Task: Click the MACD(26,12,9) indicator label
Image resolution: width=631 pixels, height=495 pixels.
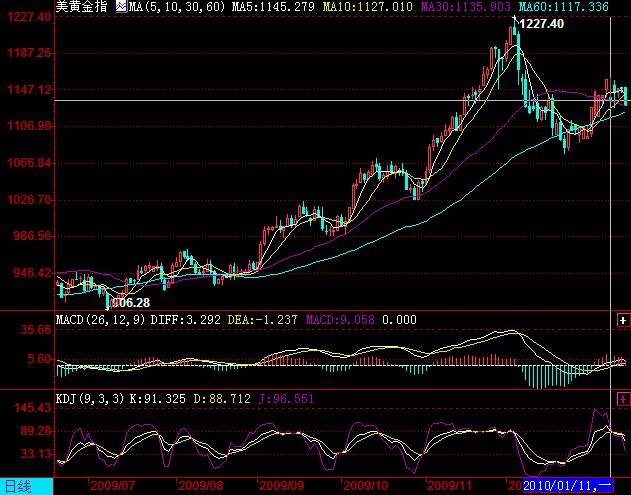Action: [x=101, y=320]
